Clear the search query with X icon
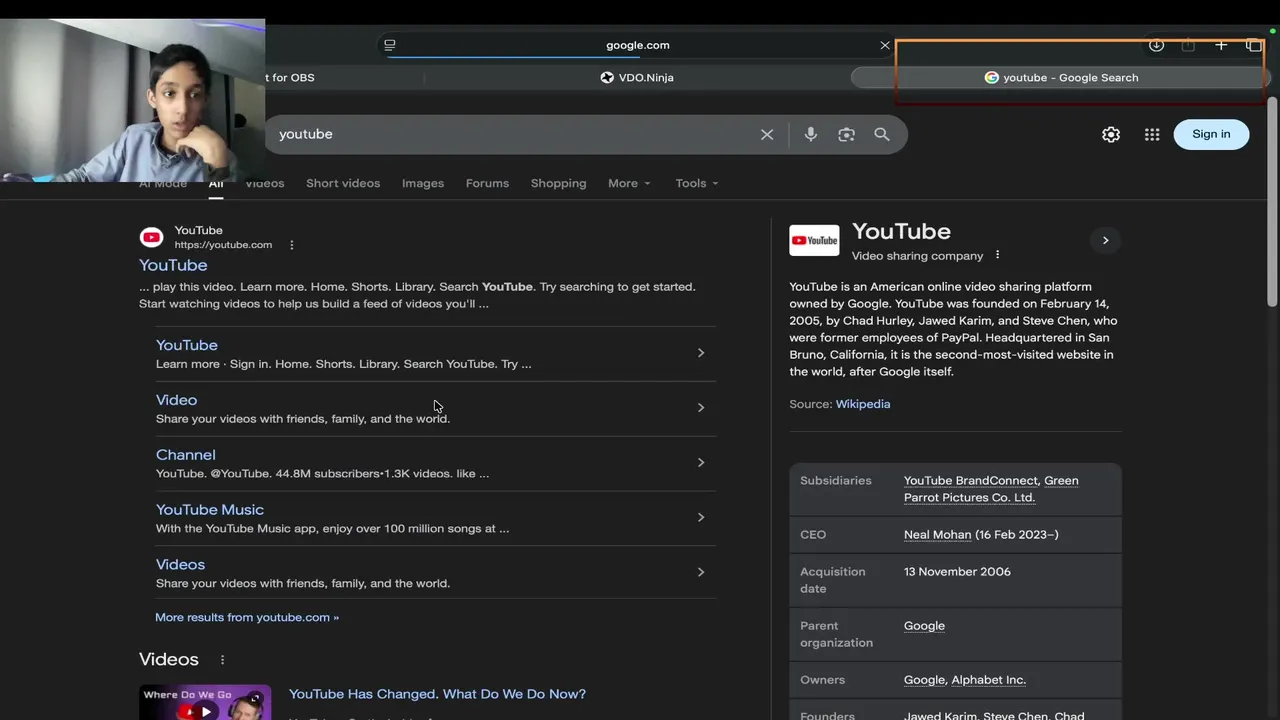Viewport: 1280px width, 720px height. [x=767, y=134]
